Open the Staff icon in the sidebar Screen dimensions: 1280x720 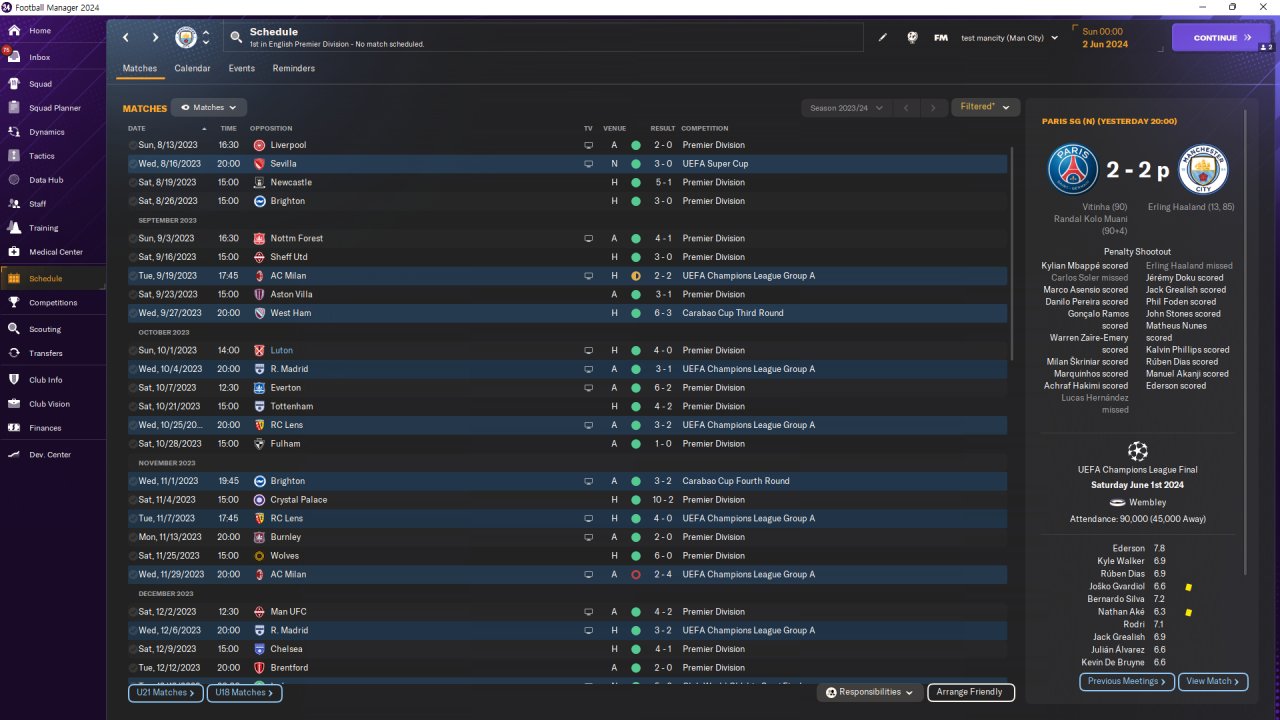pos(14,204)
